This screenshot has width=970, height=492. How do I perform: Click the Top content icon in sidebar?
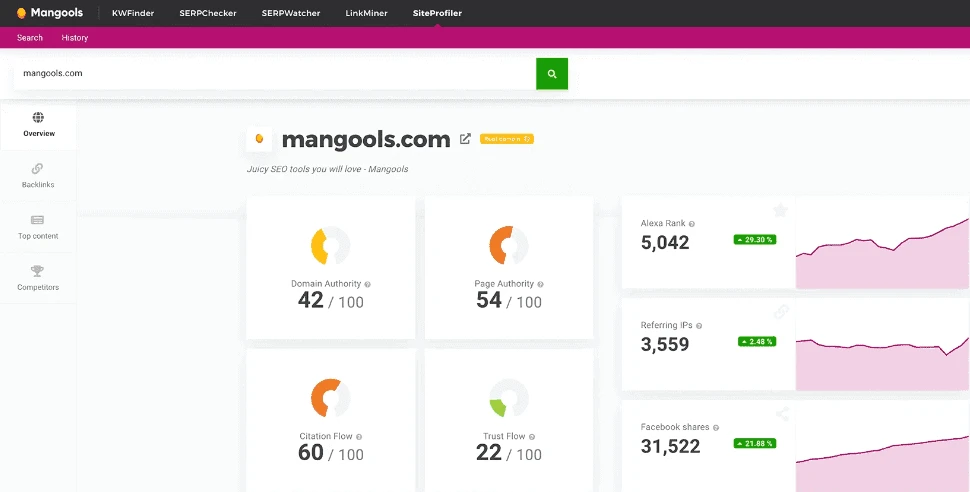tap(38, 220)
